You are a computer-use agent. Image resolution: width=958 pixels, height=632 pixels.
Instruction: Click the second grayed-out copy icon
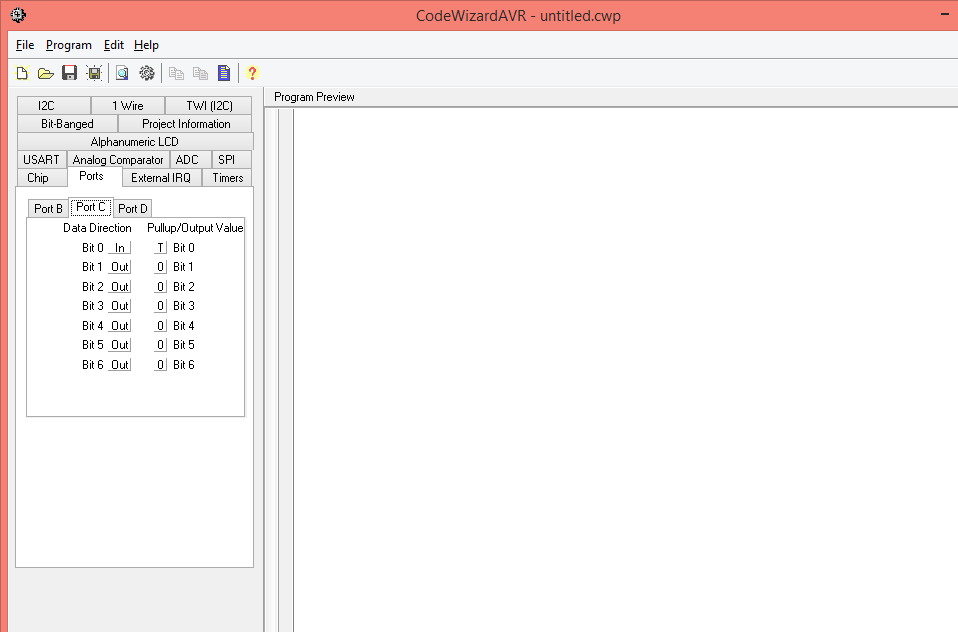(x=200, y=73)
